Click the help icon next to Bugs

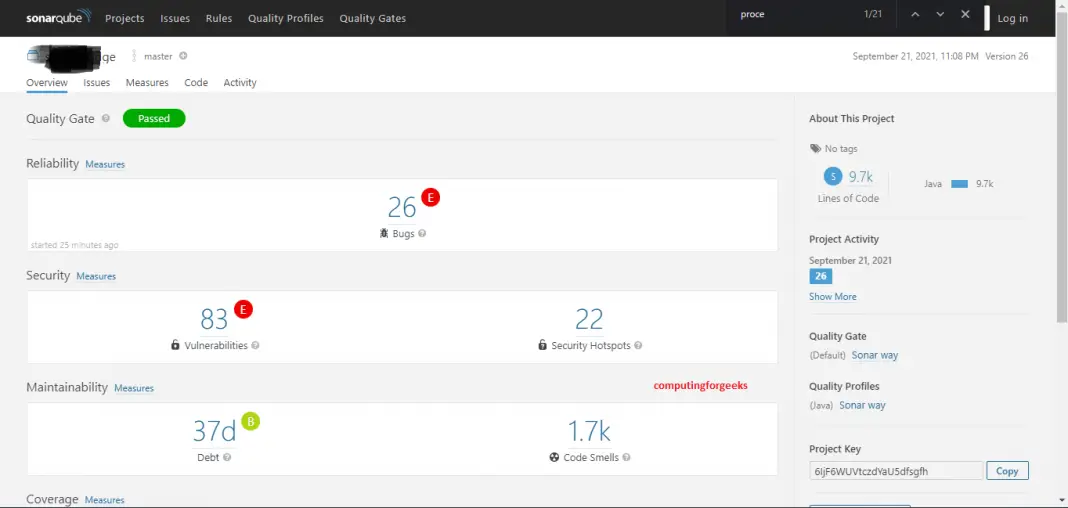click(422, 233)
